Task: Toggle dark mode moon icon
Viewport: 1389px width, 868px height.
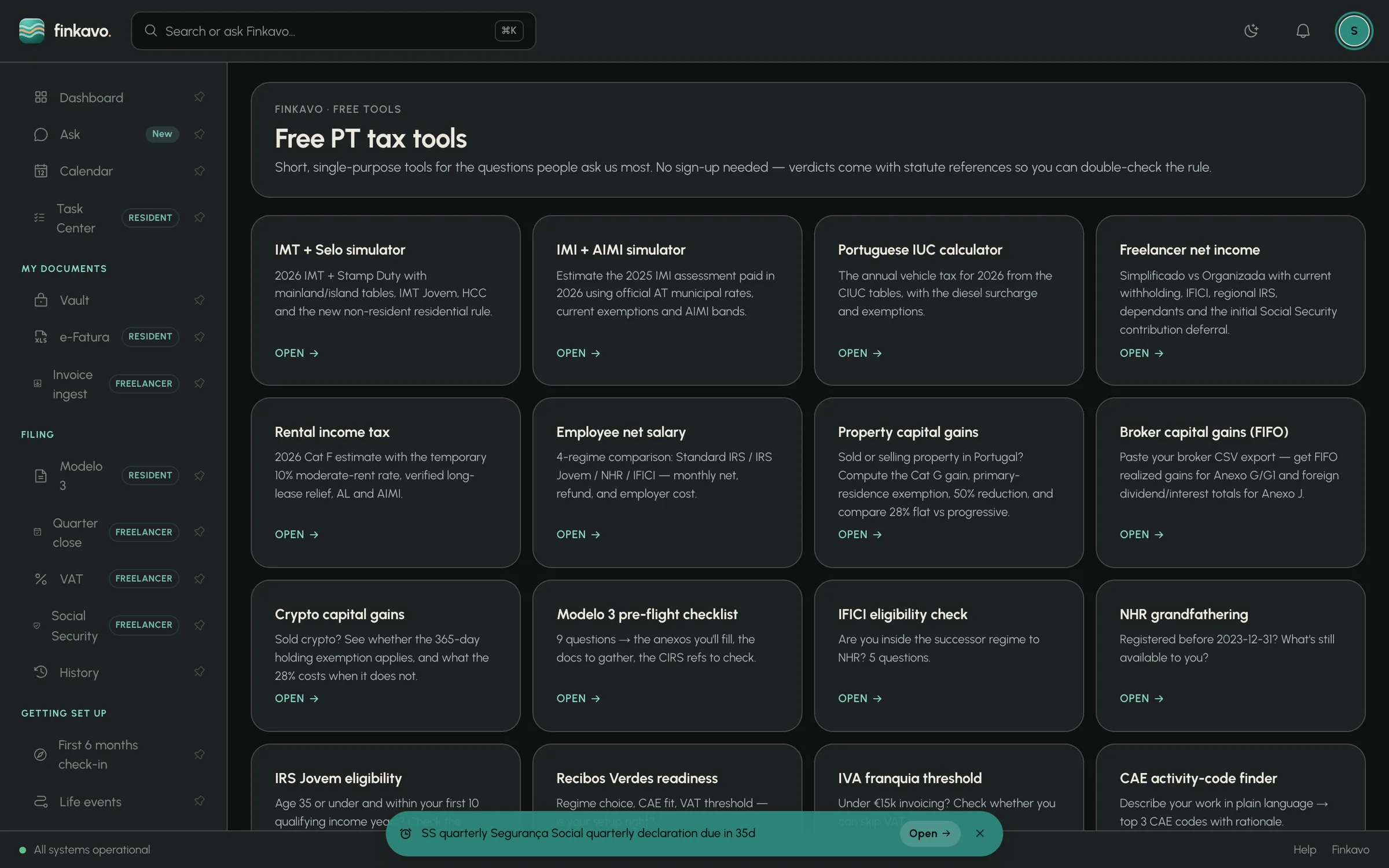Action: [x=1251, y=31]
